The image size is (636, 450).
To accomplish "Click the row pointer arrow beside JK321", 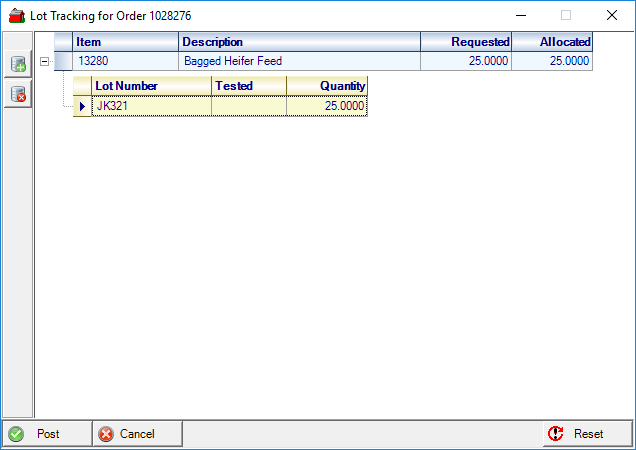I will (x=82, y=106).
